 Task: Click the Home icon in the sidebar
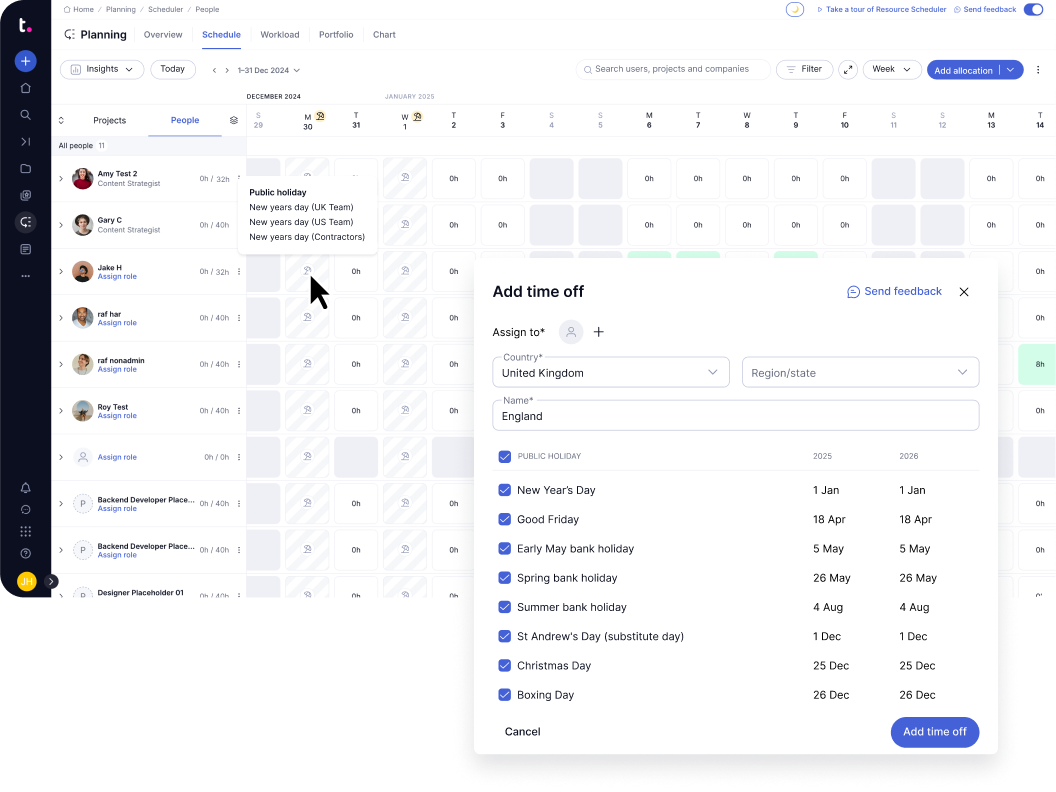point(26,88)
